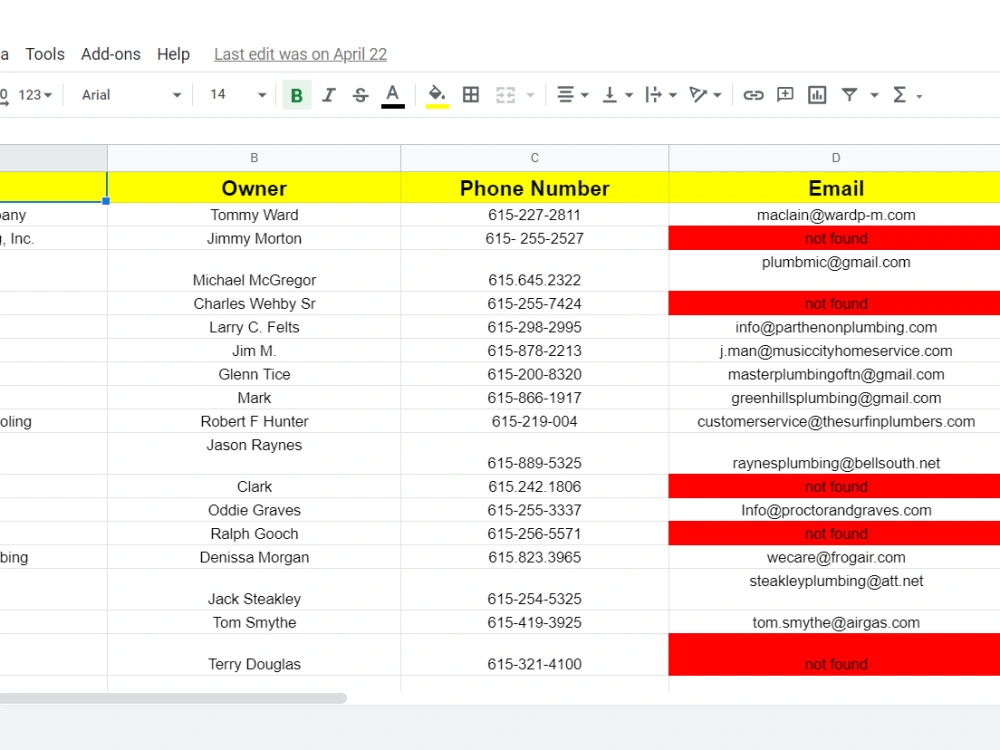Insert a chart from the toolbar

(x=817, y=94)
